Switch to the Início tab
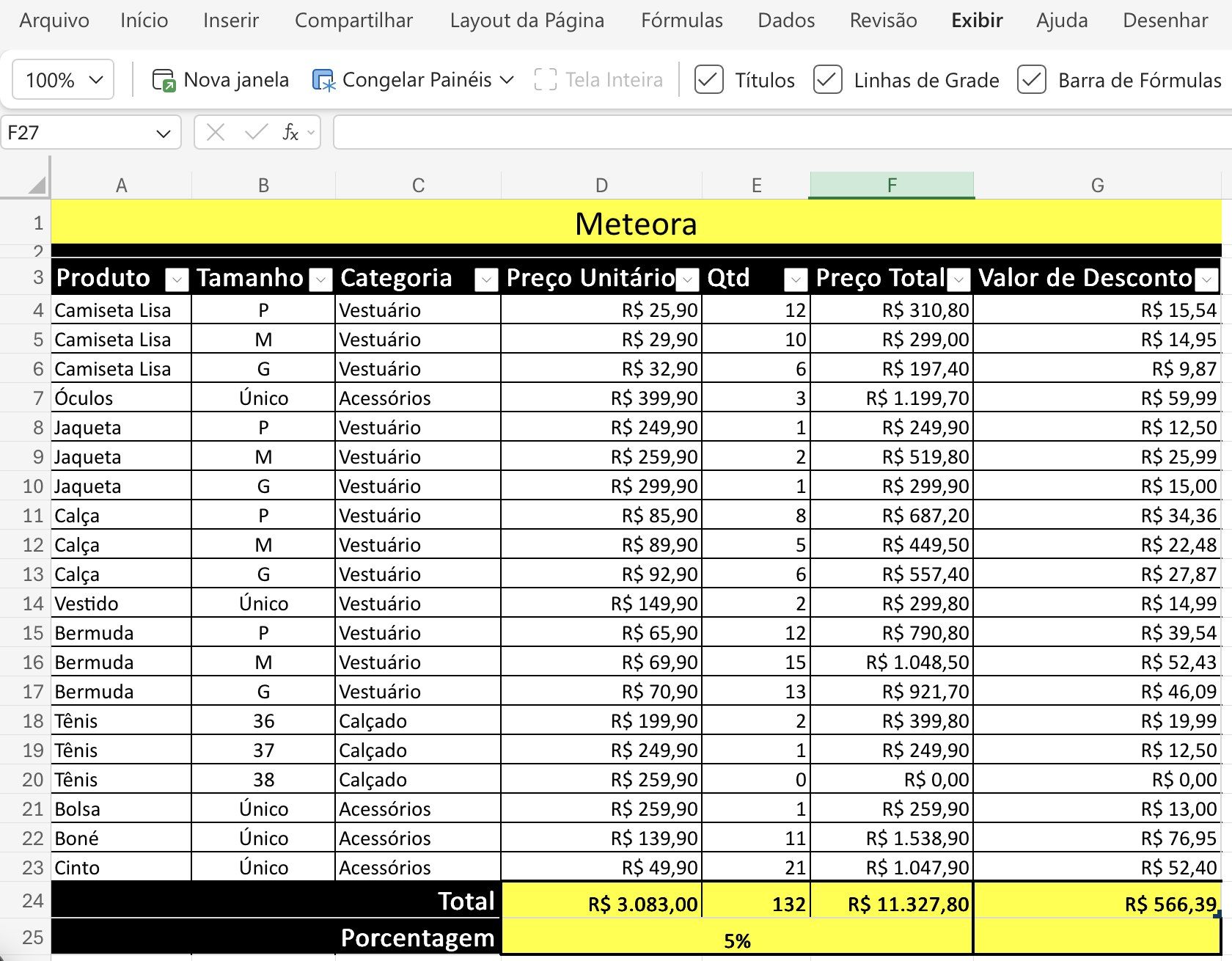1232x961 pixels. point(144,21)
